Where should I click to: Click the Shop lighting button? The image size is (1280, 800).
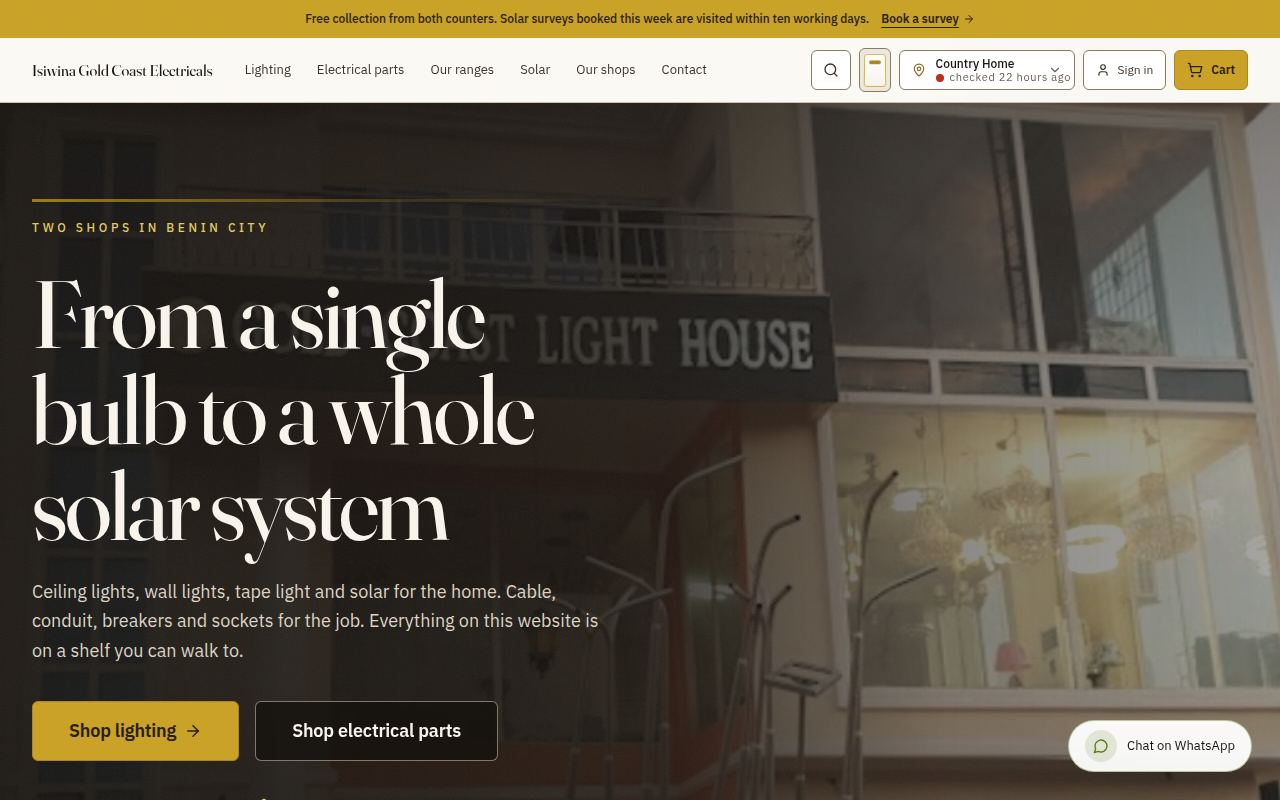click(x=135, y=731)
